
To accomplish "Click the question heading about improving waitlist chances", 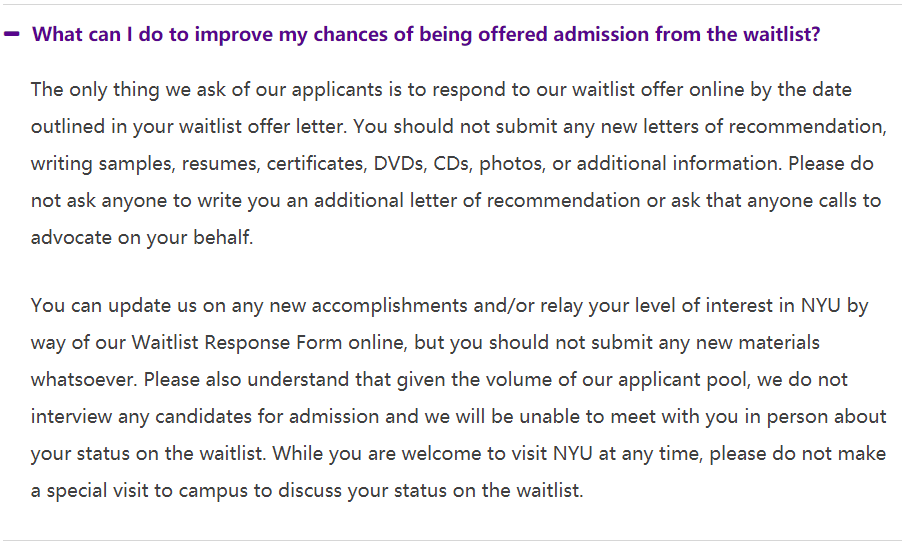I will pos(425,34).
